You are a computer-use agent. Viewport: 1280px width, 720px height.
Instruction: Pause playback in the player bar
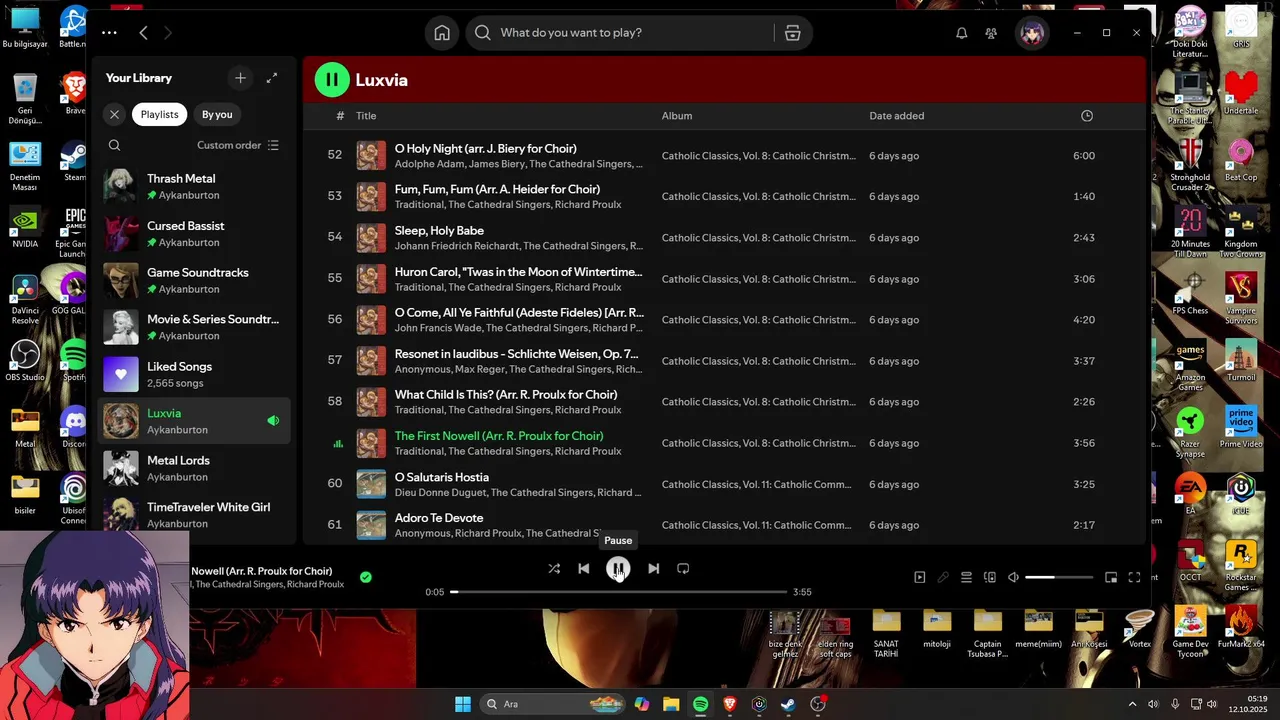tap(618, 568)
